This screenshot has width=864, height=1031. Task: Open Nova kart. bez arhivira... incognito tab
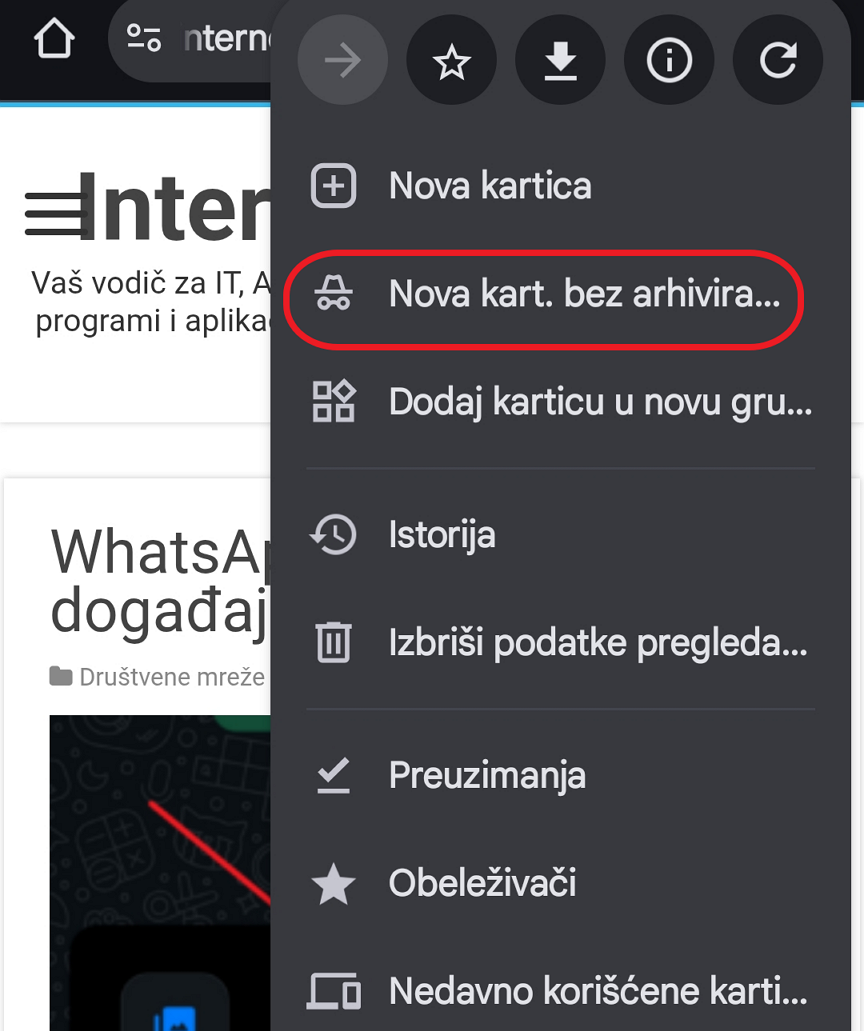[x=560, y=294]
